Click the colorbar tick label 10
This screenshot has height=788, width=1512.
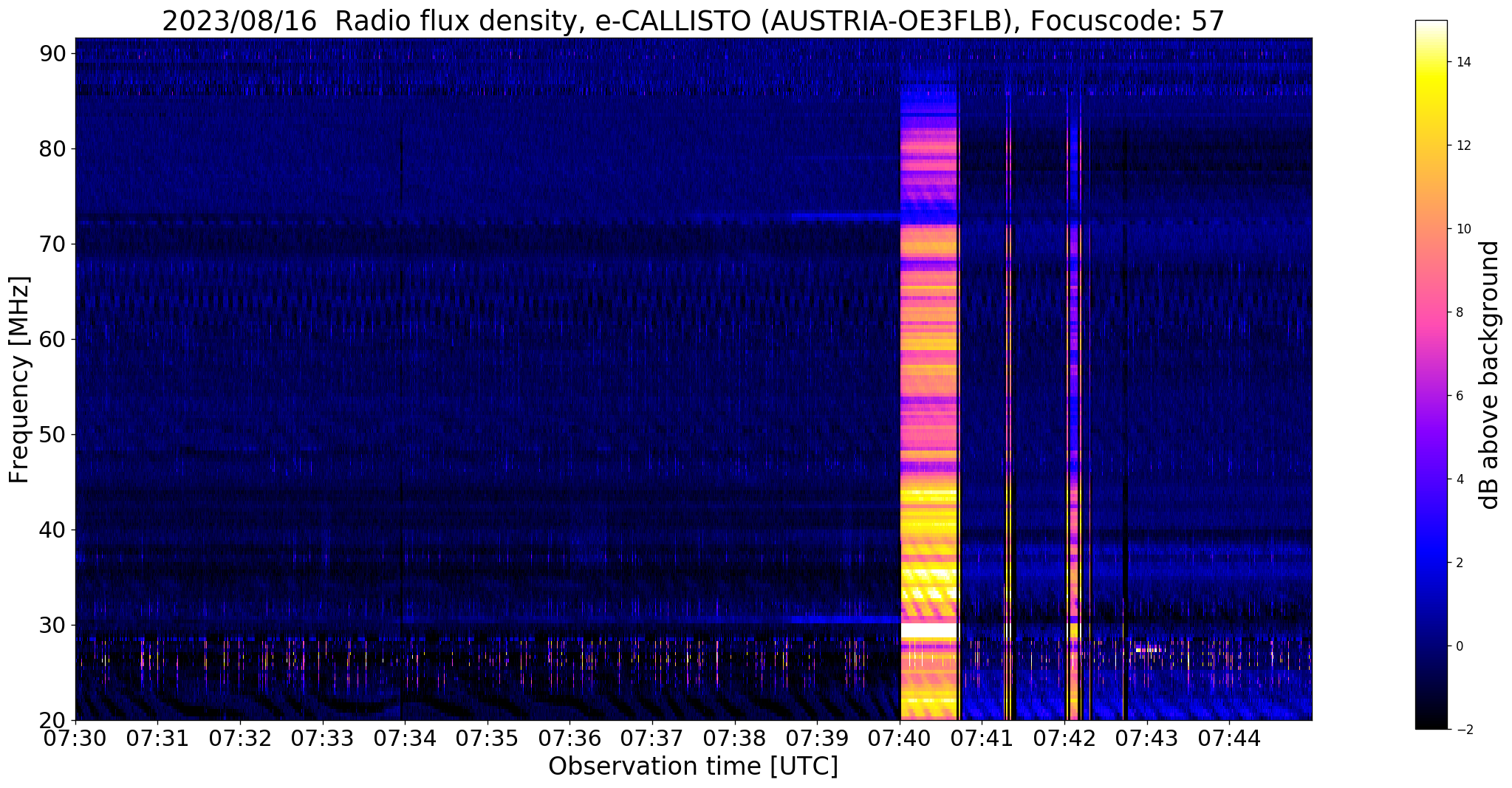[x=1463, y=229]
